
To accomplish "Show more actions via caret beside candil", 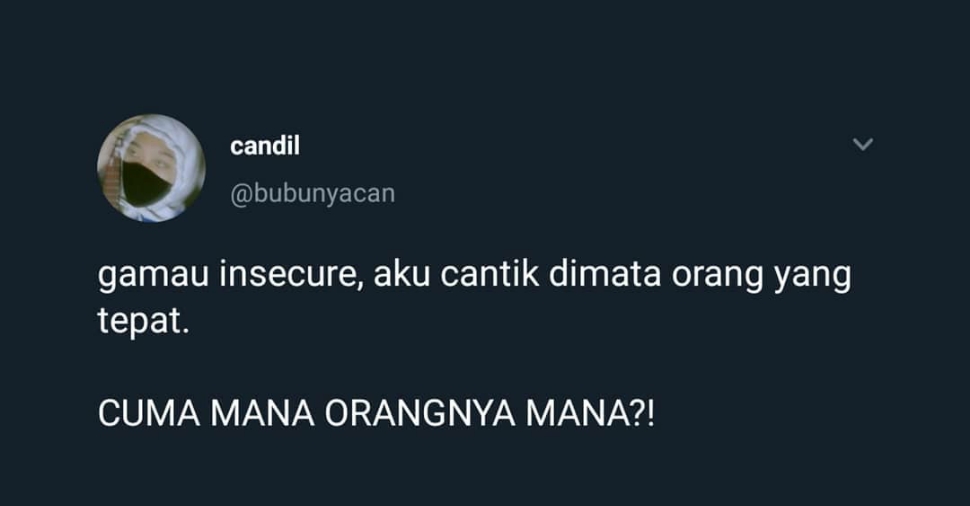I will coord(862,144).
